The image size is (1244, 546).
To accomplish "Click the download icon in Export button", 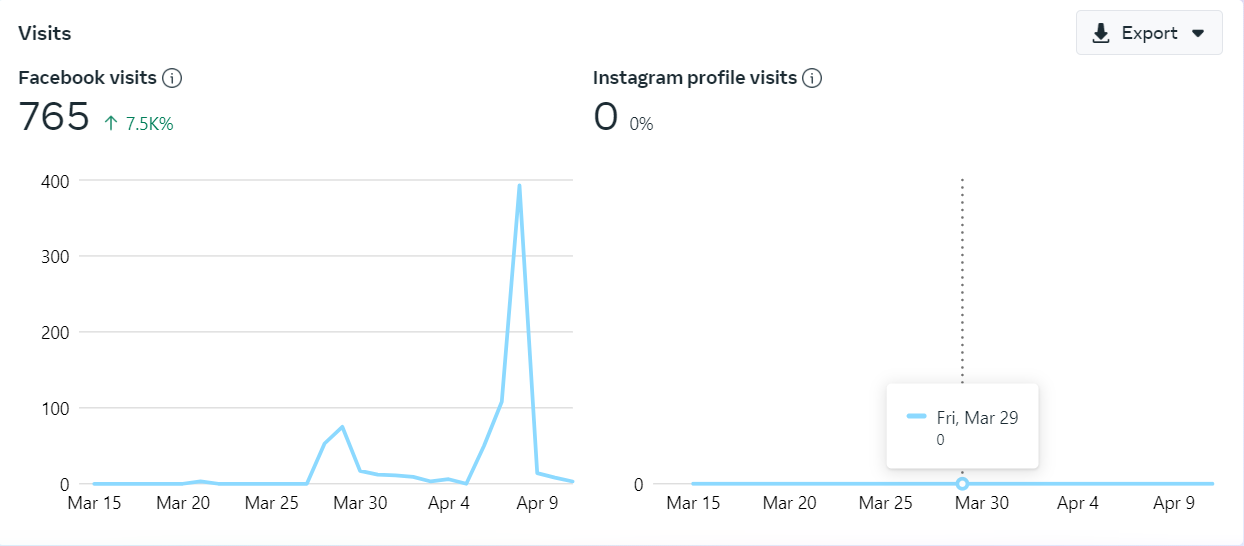I will point(1101,33).
